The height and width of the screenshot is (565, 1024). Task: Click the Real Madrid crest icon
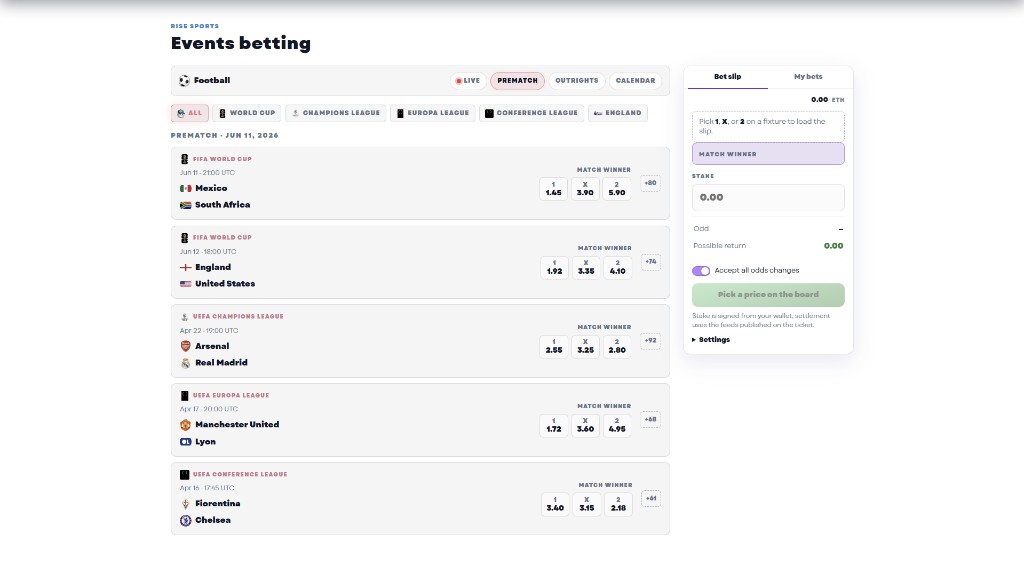[185, 363]
